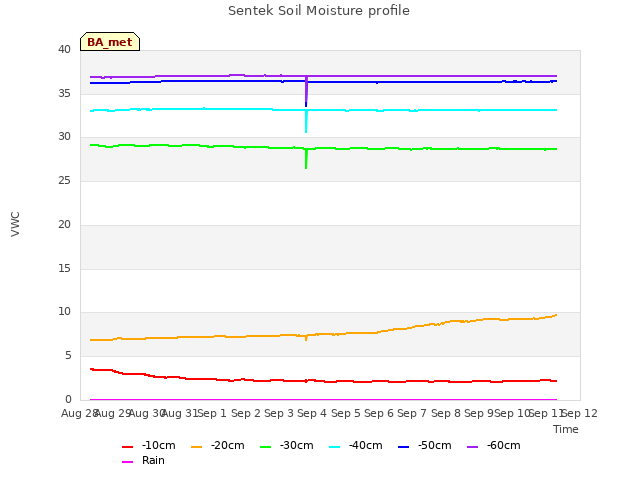Click the magenta Rain legend swatch
640x480 pixels.
click(x=128, y=462)
